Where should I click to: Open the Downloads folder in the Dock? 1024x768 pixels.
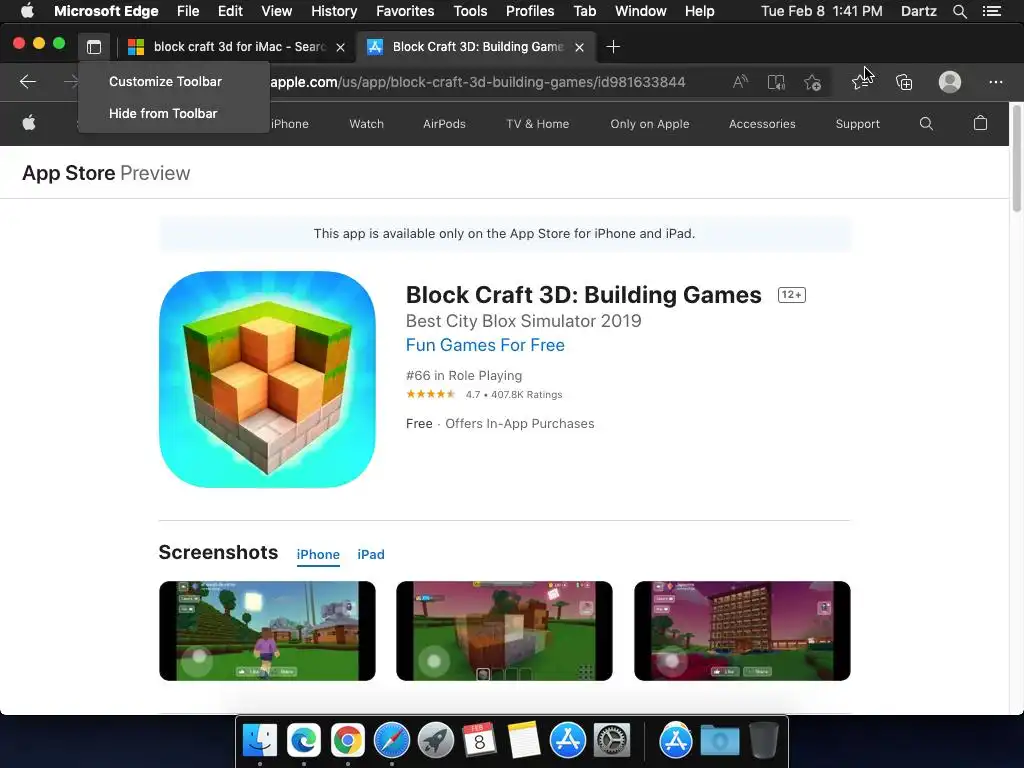(x=720, y=741)
